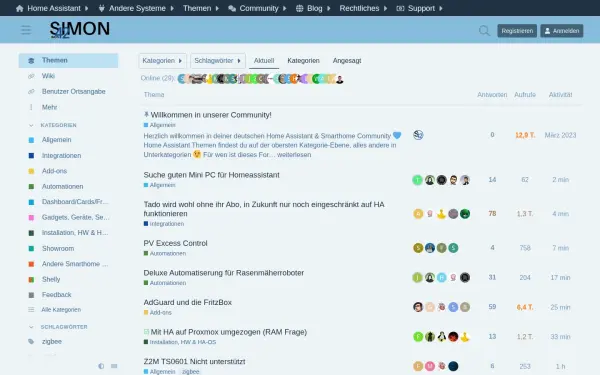Click the Support lifebuoy icon in top bar
The image size is (600, 375).
pos(400,8)
